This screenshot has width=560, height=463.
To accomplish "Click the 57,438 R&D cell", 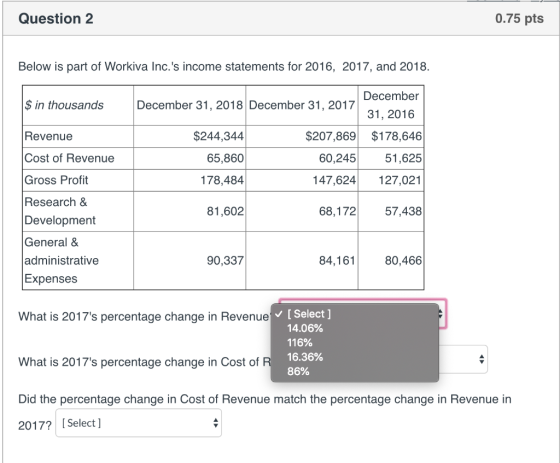I will pos(391,211).
